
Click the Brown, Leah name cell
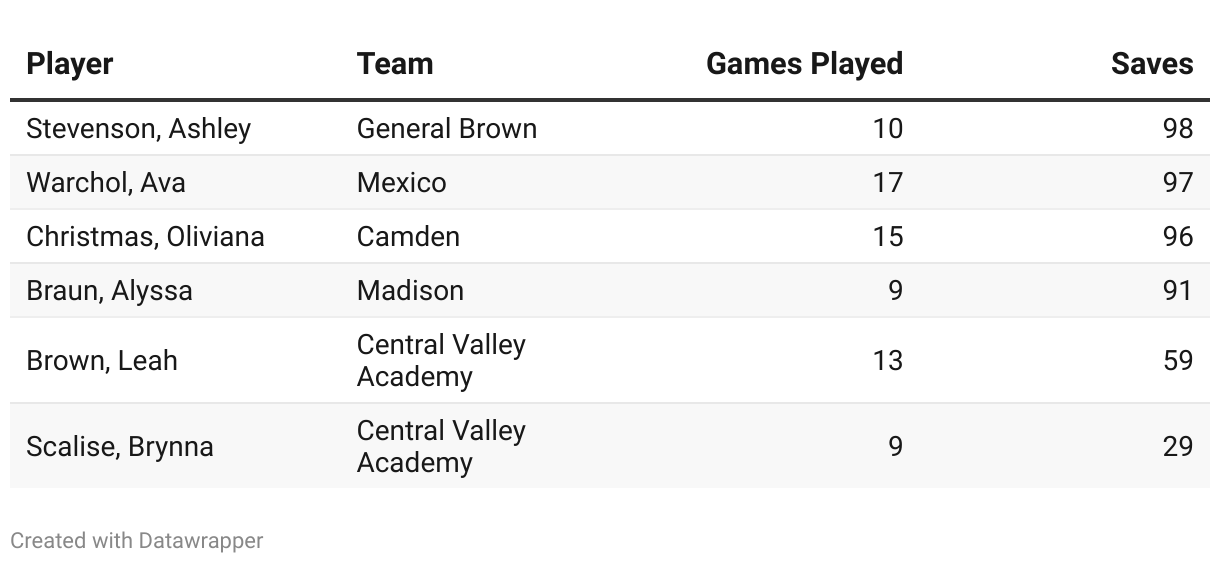[x=102, y=361]
